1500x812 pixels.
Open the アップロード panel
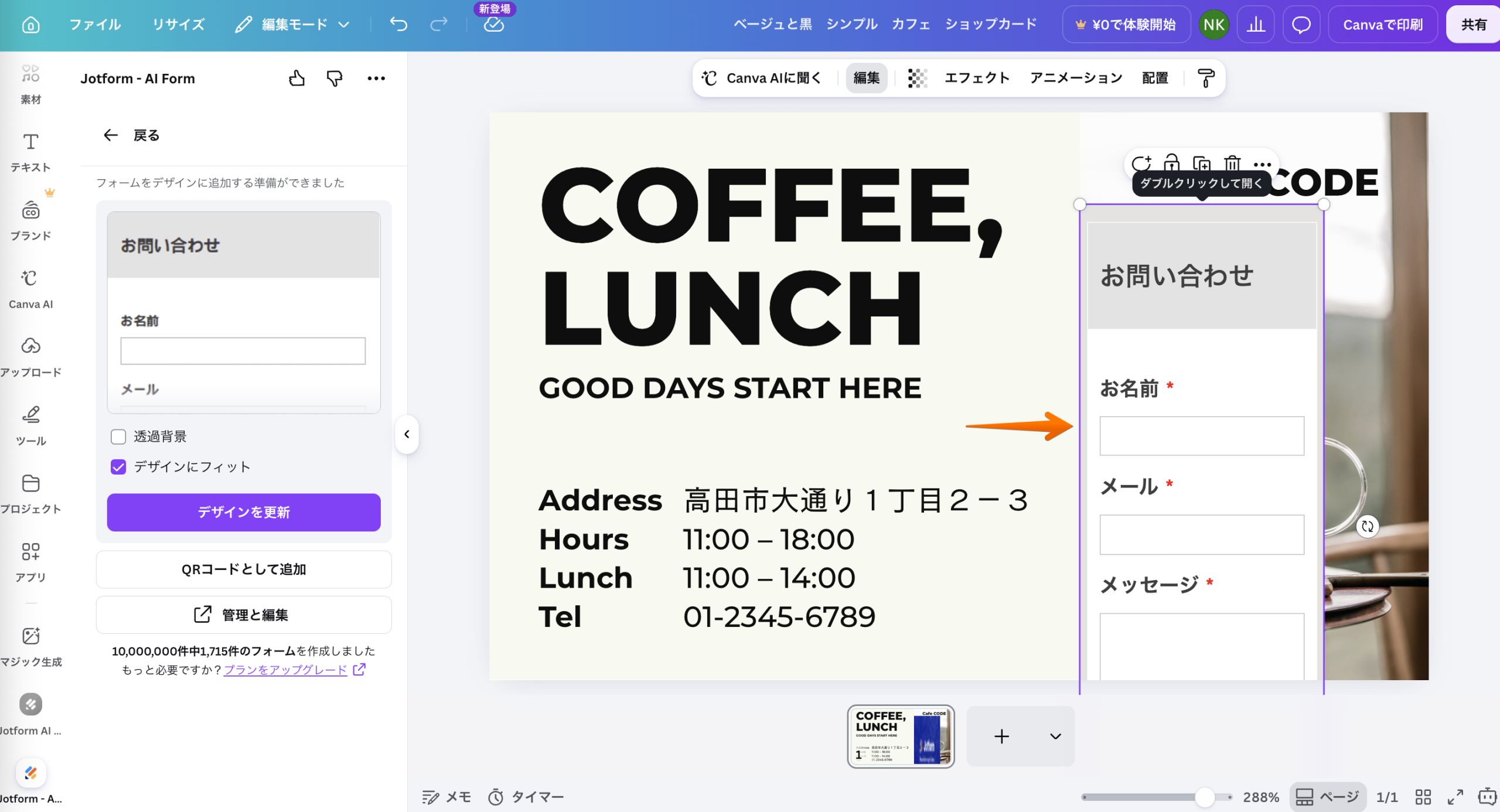coord(30,357)
